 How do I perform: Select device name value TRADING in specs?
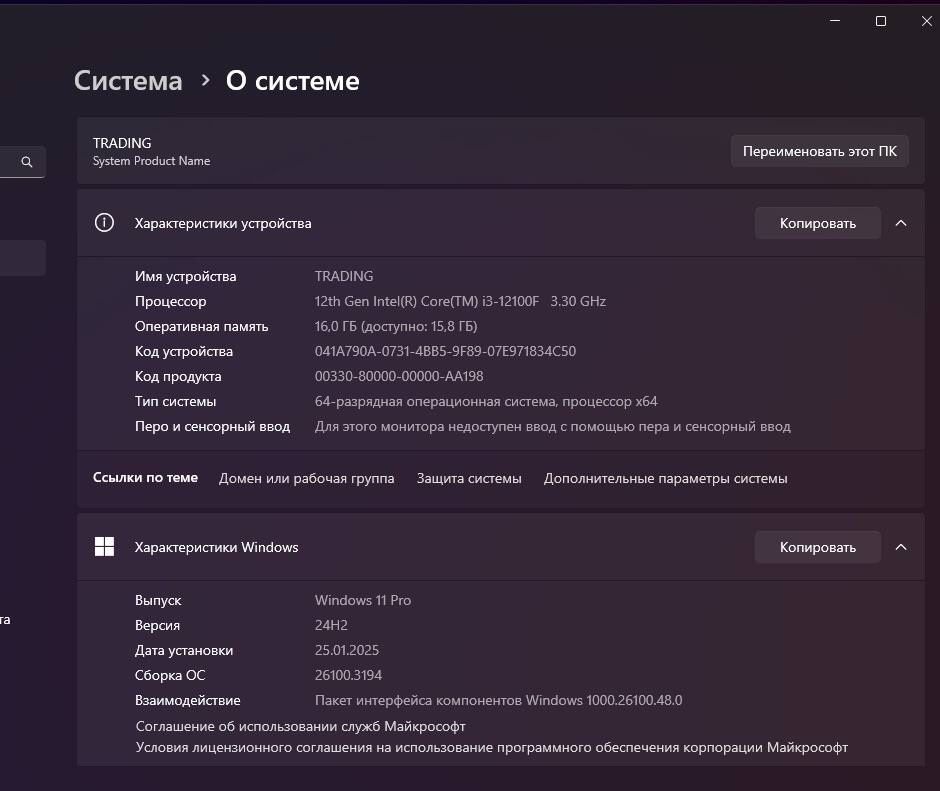coord(344,276)
